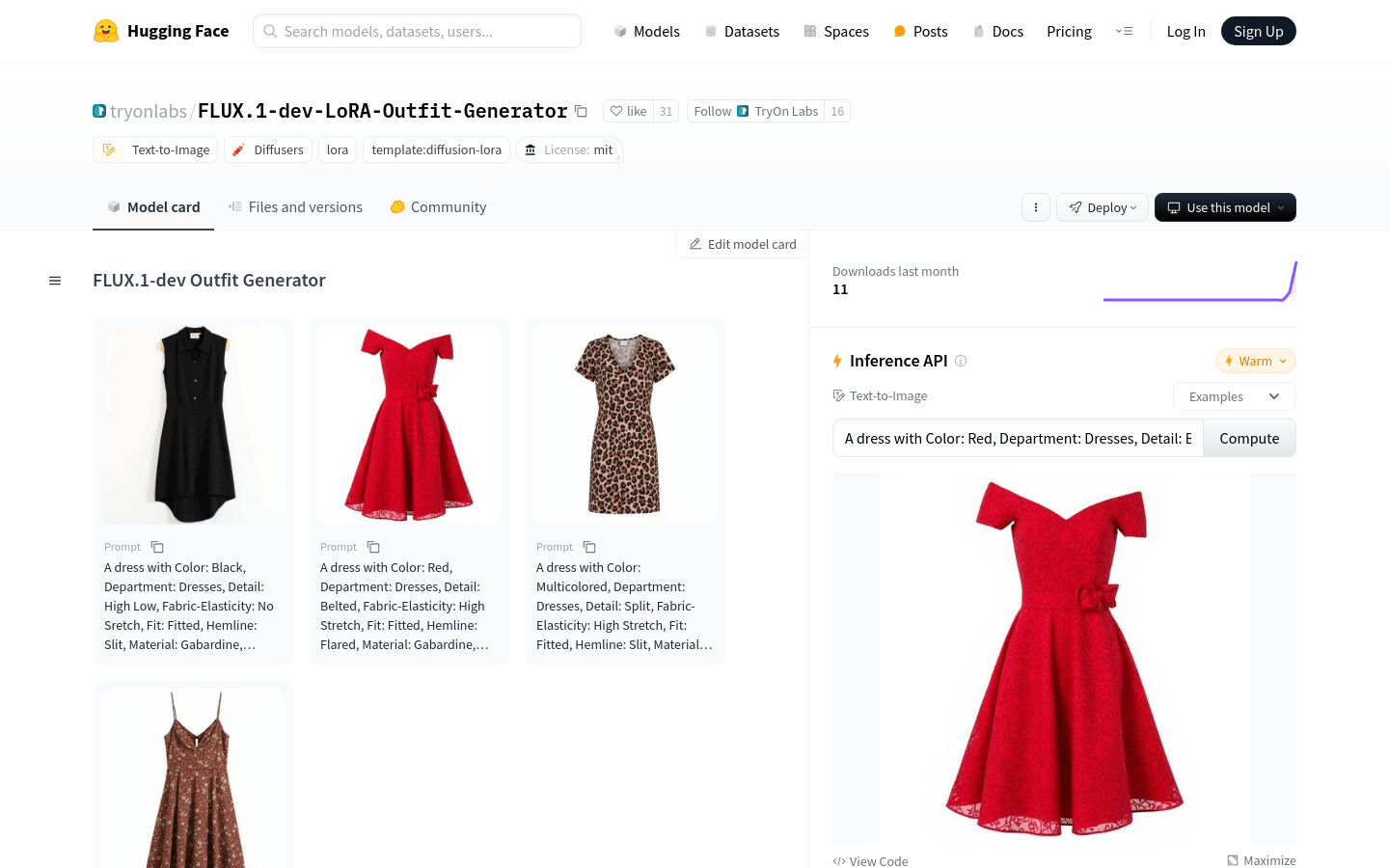Go to Datasets in top navigation

tap(742, 31)
